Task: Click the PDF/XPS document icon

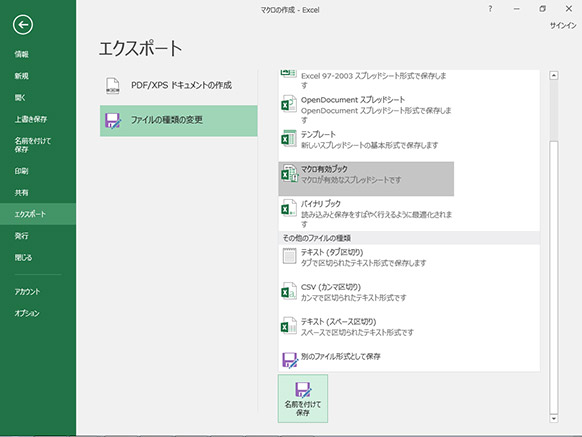Action: click(112, 85)
